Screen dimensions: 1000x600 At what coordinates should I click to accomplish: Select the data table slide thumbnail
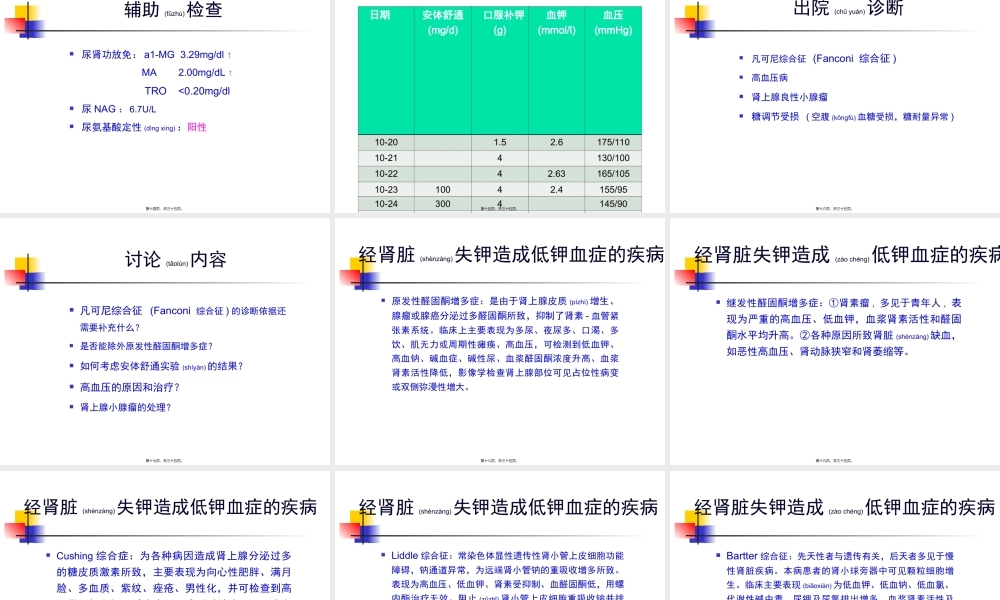pos(500,105)
